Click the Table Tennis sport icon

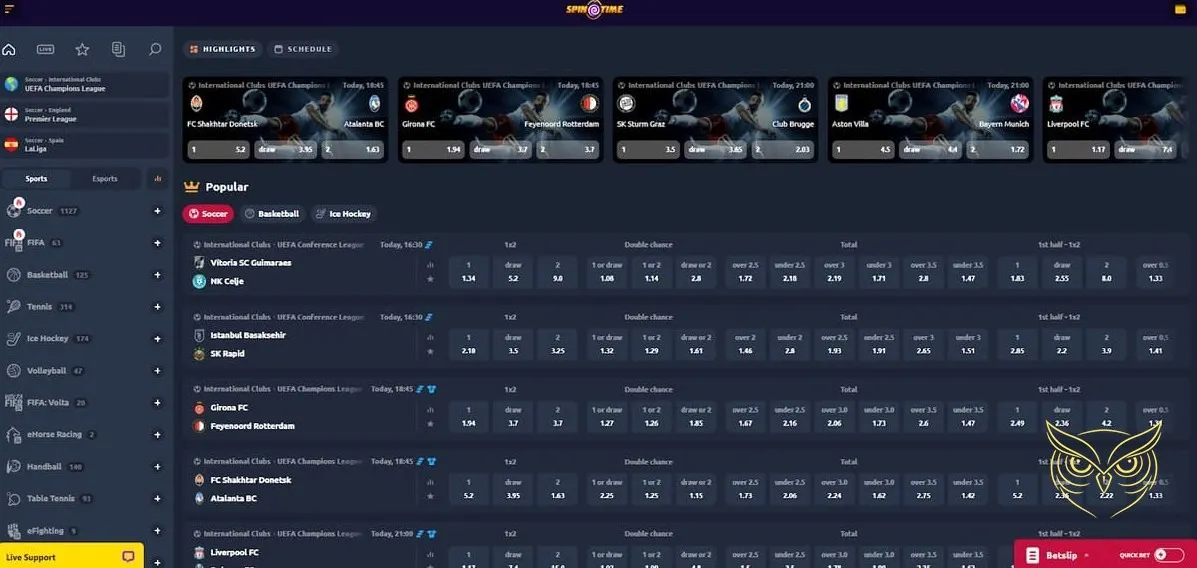pos(14,499)
